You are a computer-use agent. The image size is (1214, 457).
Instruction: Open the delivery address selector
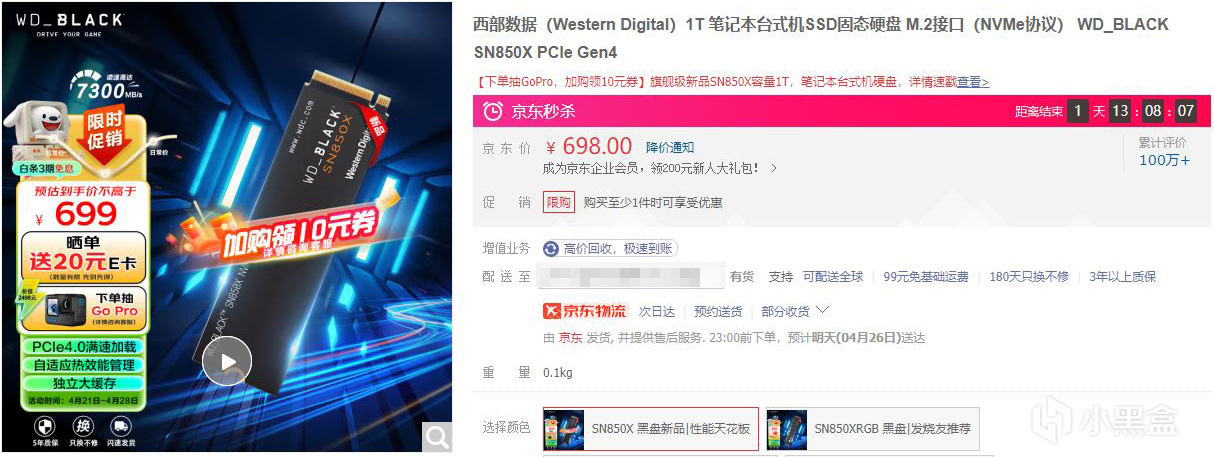631,276
